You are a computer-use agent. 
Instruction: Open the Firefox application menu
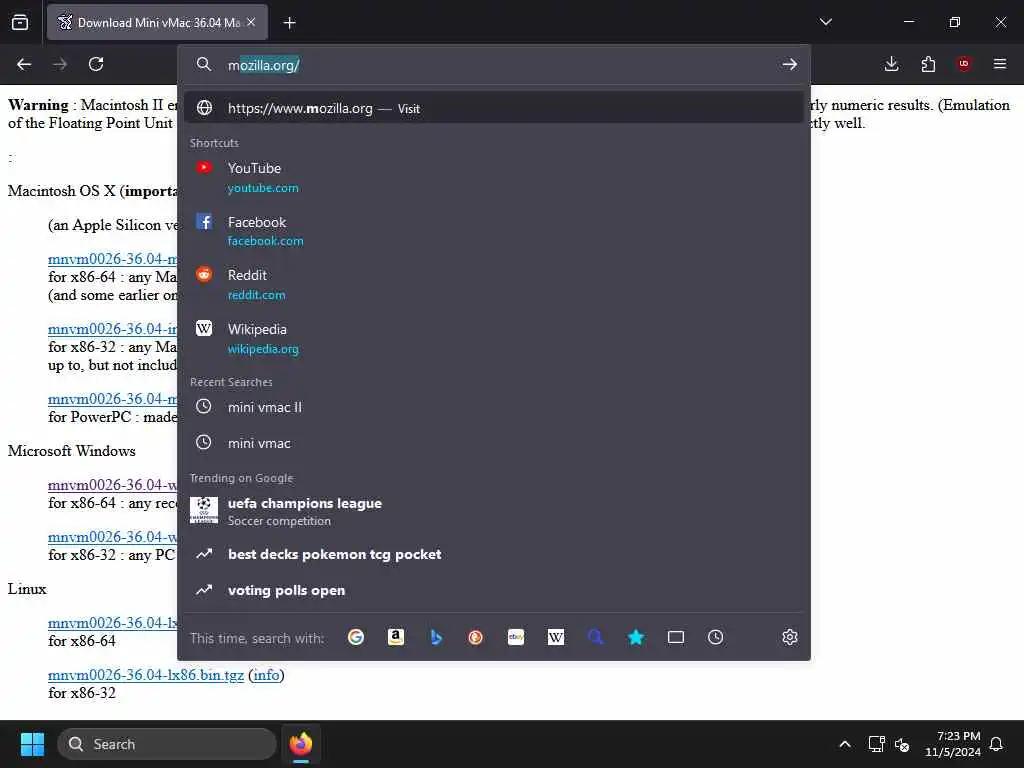1000,64
